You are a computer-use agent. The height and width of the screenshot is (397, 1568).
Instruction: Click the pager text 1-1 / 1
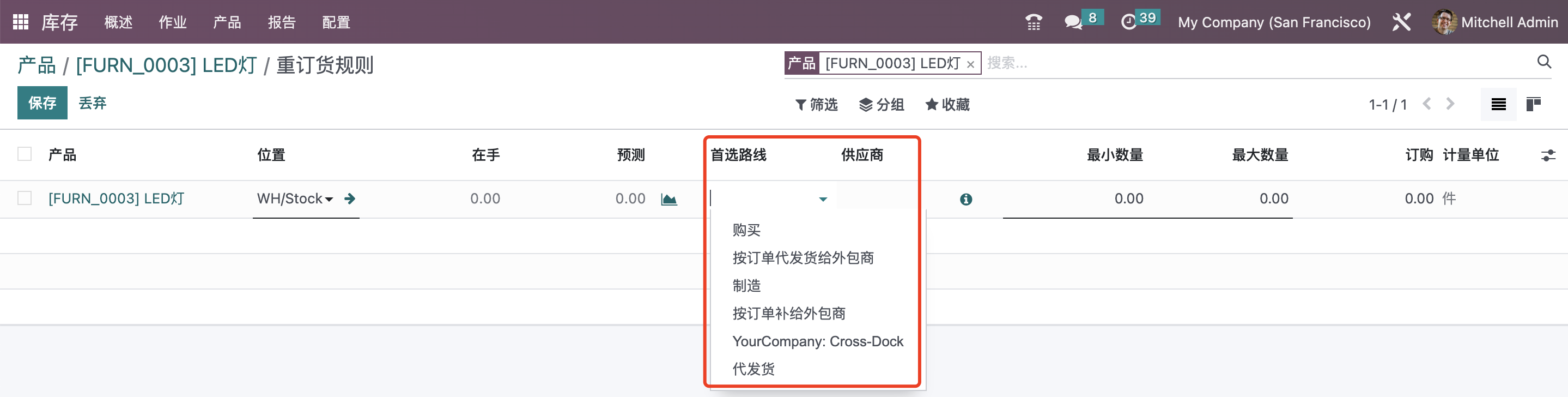point(1388,105)
